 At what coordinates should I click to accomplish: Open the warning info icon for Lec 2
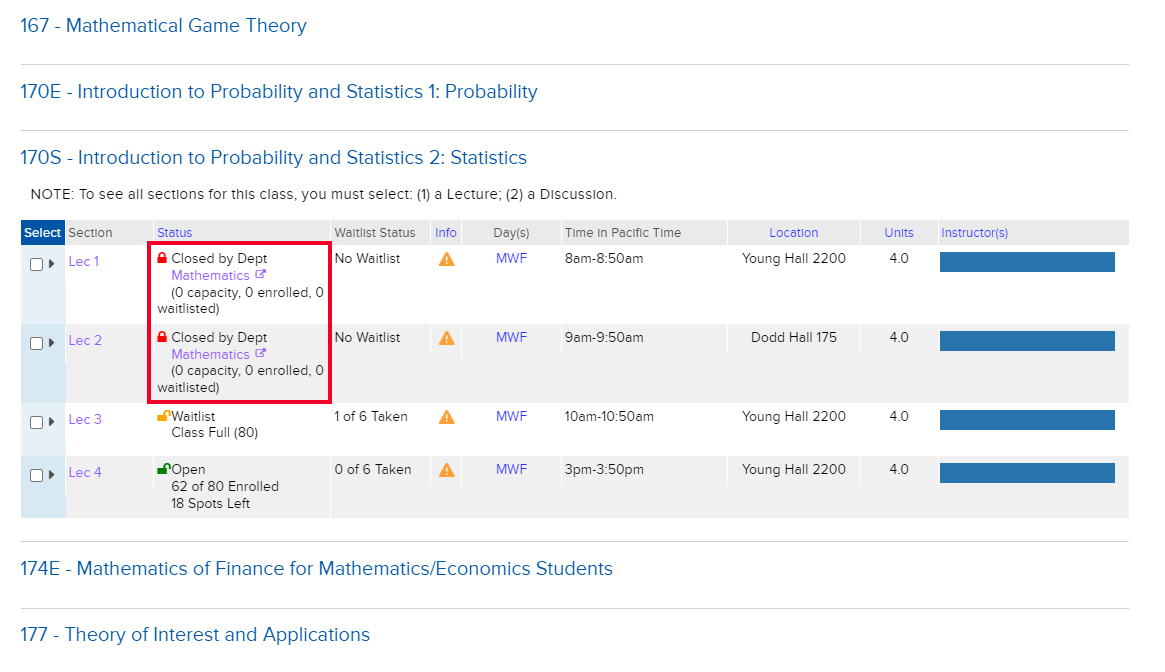coord(447,338)
